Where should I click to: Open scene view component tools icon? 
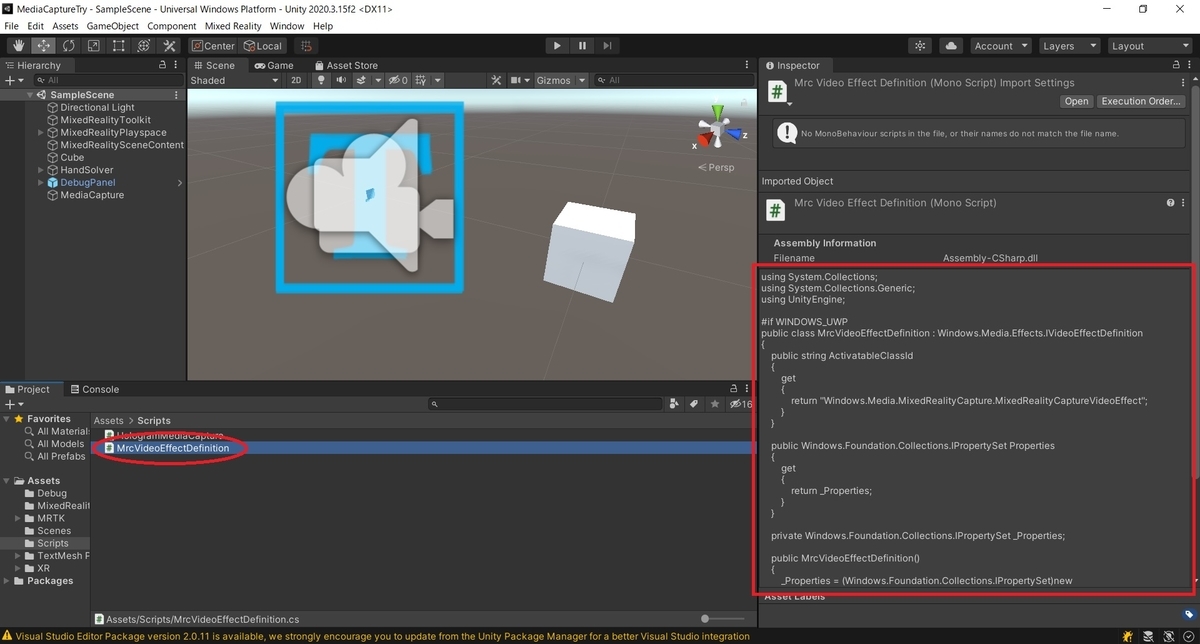pos(496,80)
